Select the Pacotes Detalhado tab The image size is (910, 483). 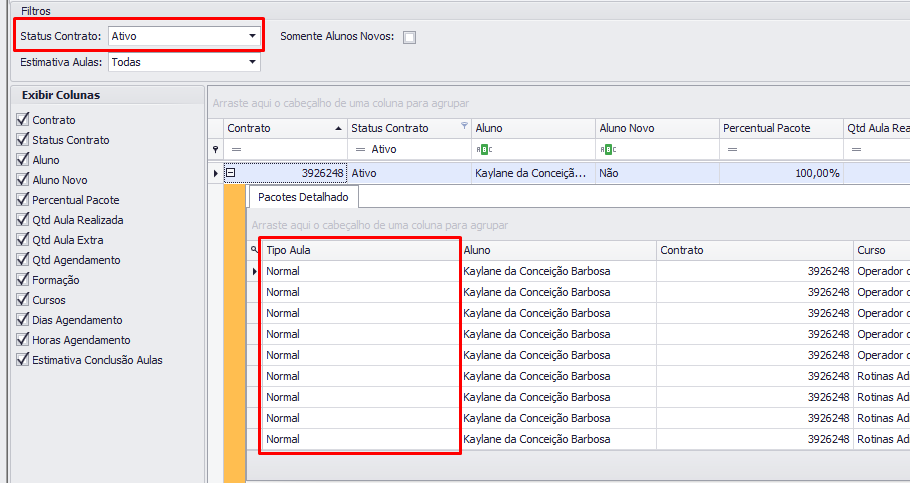(297, 197)
